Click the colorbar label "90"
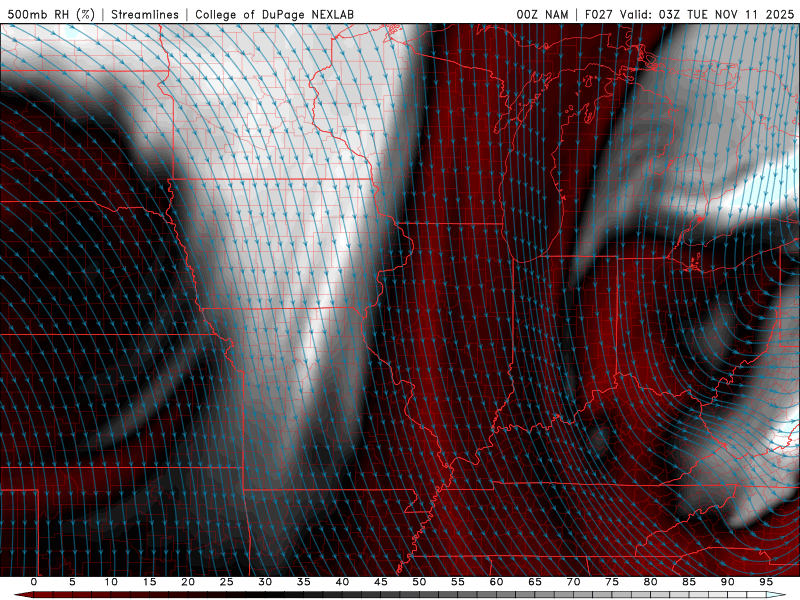The image size is (800, 600). click(727, 582)
